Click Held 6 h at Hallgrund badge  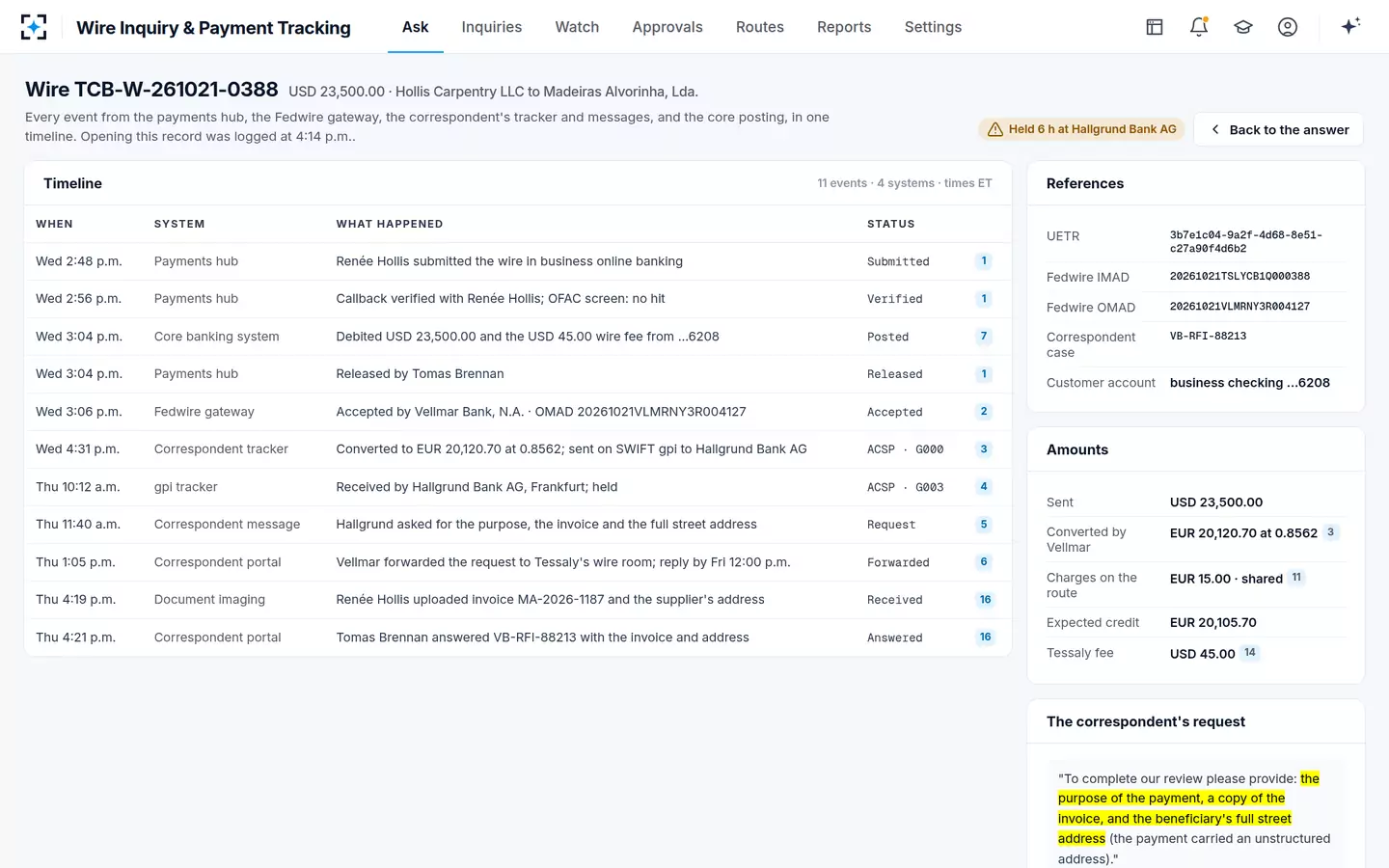tap(1082, 129)
